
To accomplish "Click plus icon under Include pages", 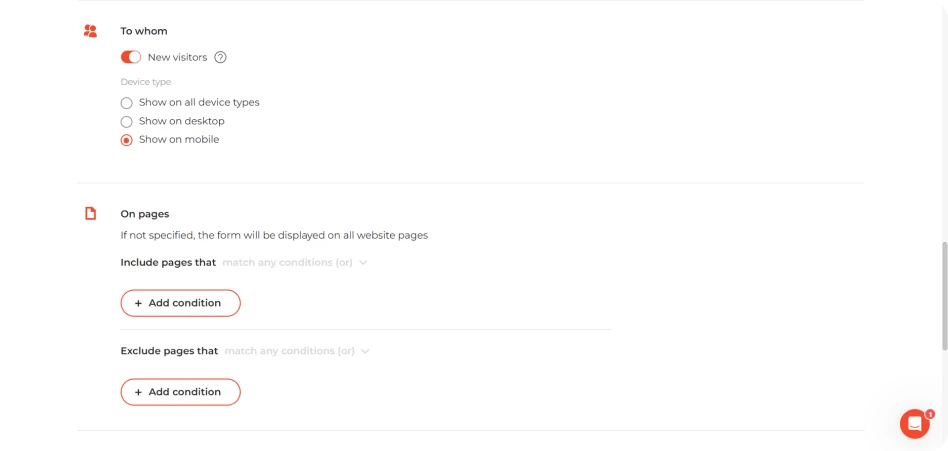I will click(138, 303).
